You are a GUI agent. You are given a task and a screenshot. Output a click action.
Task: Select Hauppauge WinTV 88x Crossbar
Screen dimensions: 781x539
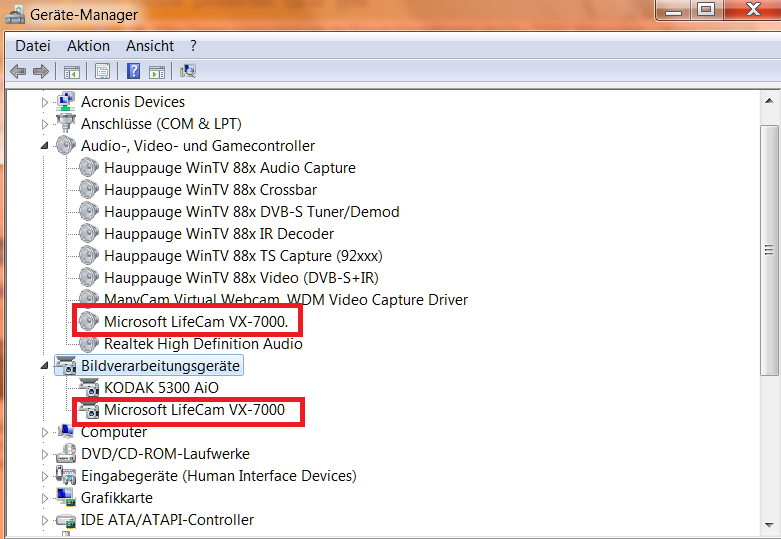pyautogui.click(x=210, y=190)
